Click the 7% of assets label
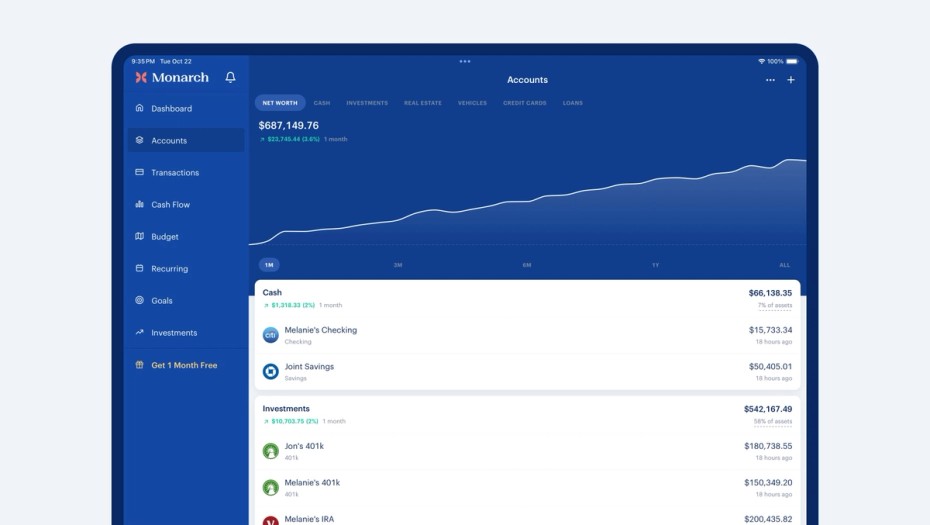Viewport: 930px width, 525px height. (x=775, y=306)
